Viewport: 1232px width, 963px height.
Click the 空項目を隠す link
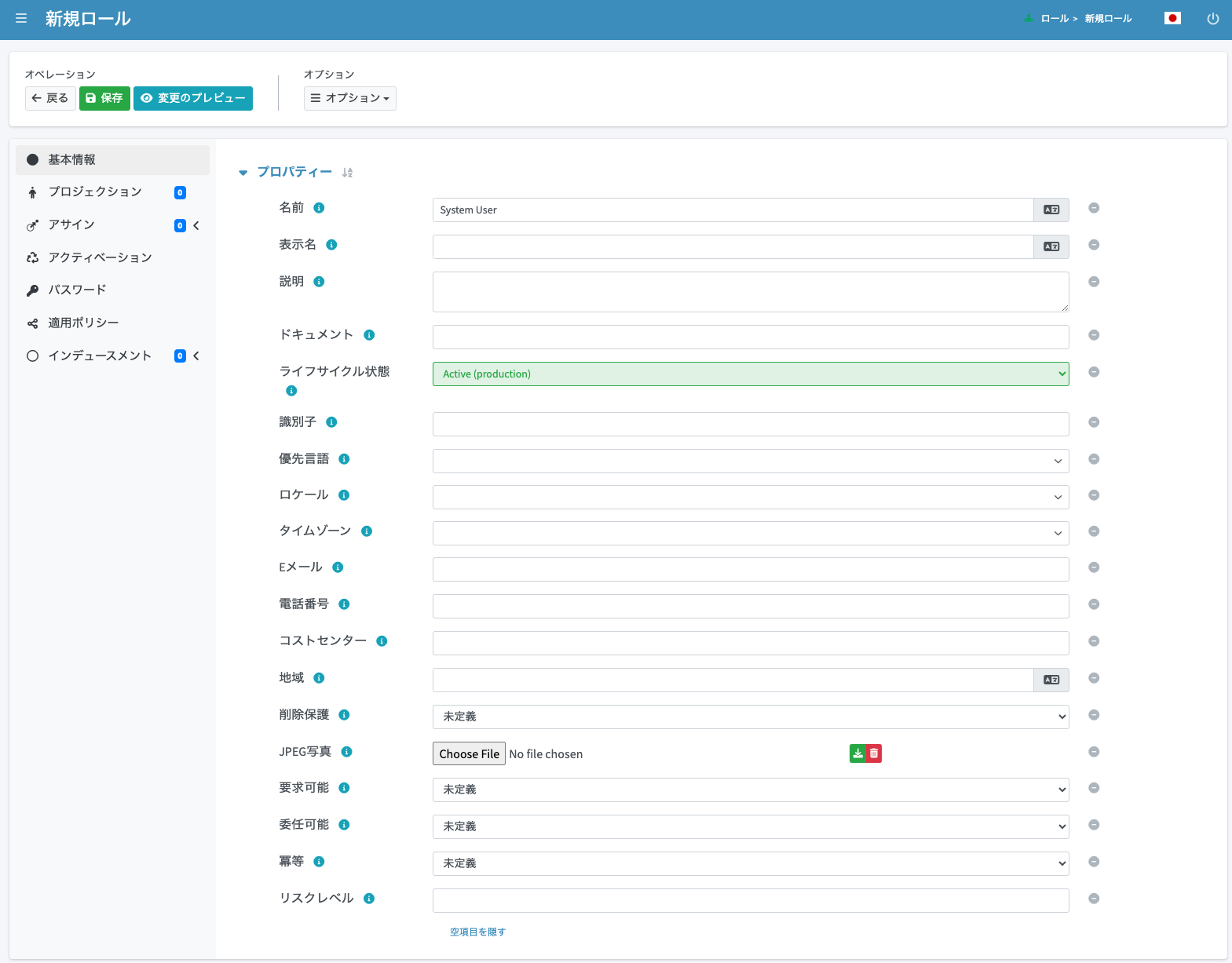[x=477, y=932]
